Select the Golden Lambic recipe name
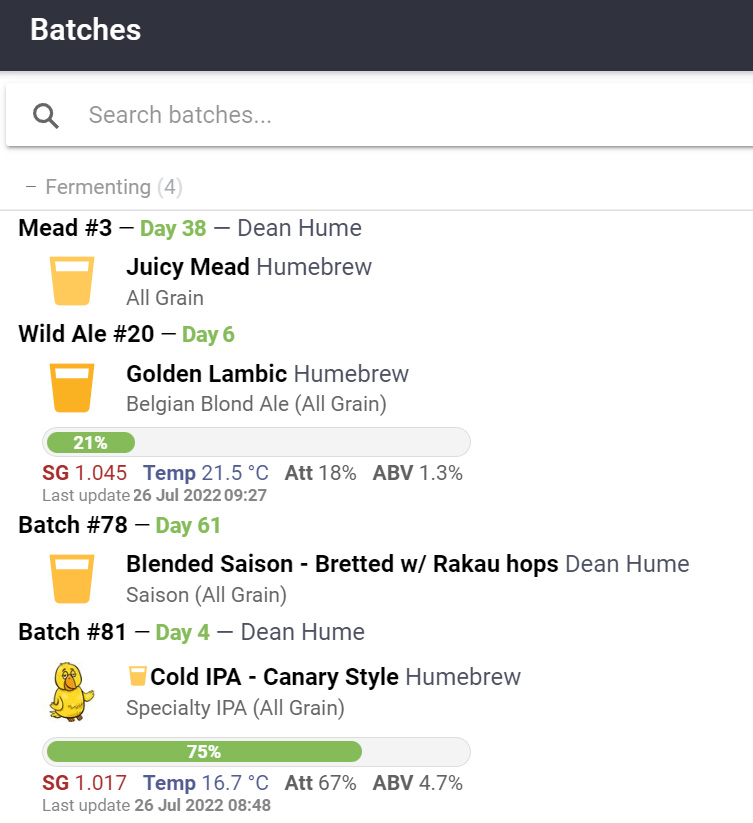This screenshot has width=753, height=823. [x=207, y=374]
